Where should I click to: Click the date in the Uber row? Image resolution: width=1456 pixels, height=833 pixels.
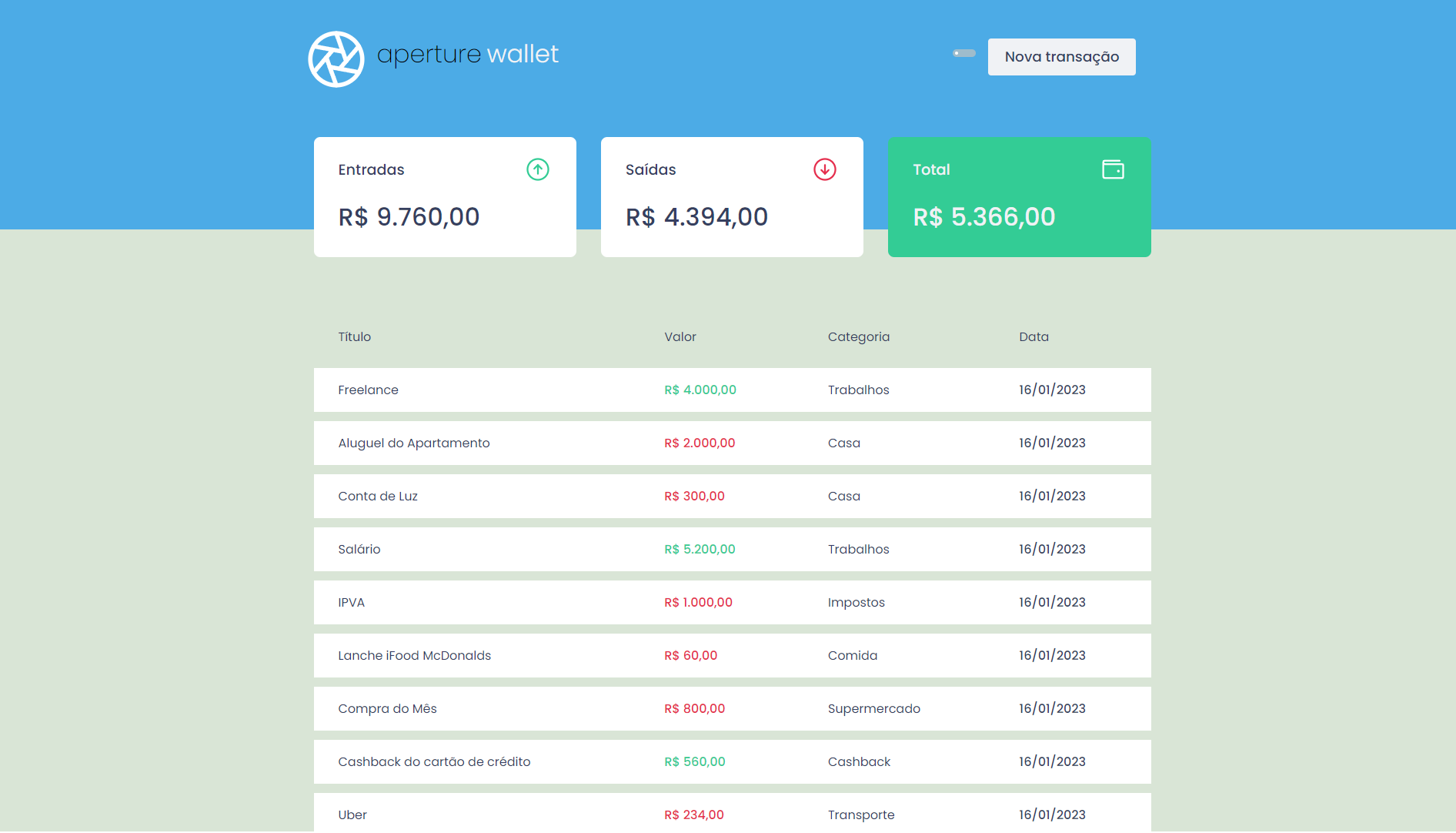[1053, 815]
